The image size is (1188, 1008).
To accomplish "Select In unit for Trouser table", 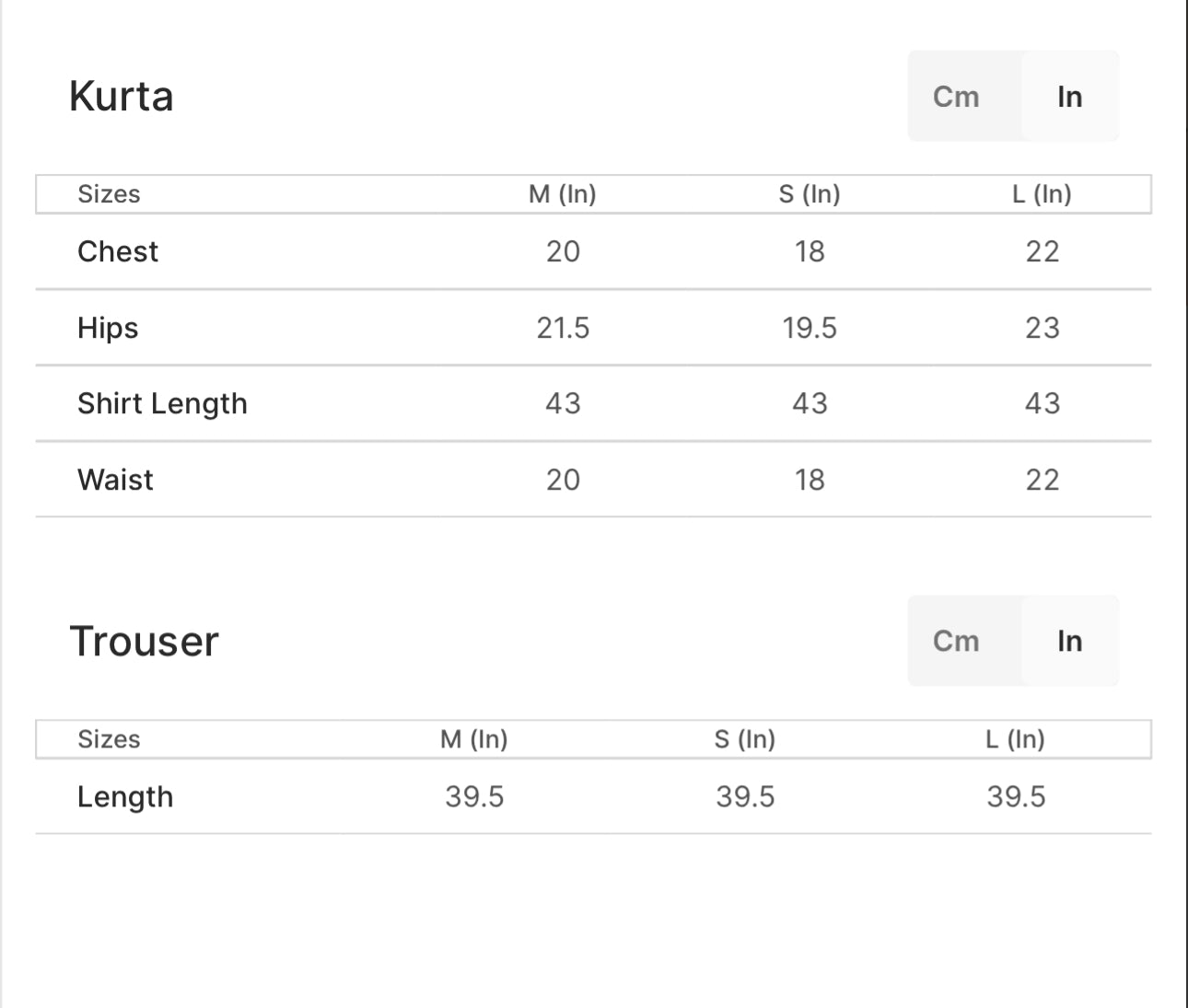I will pos(1069,641).
